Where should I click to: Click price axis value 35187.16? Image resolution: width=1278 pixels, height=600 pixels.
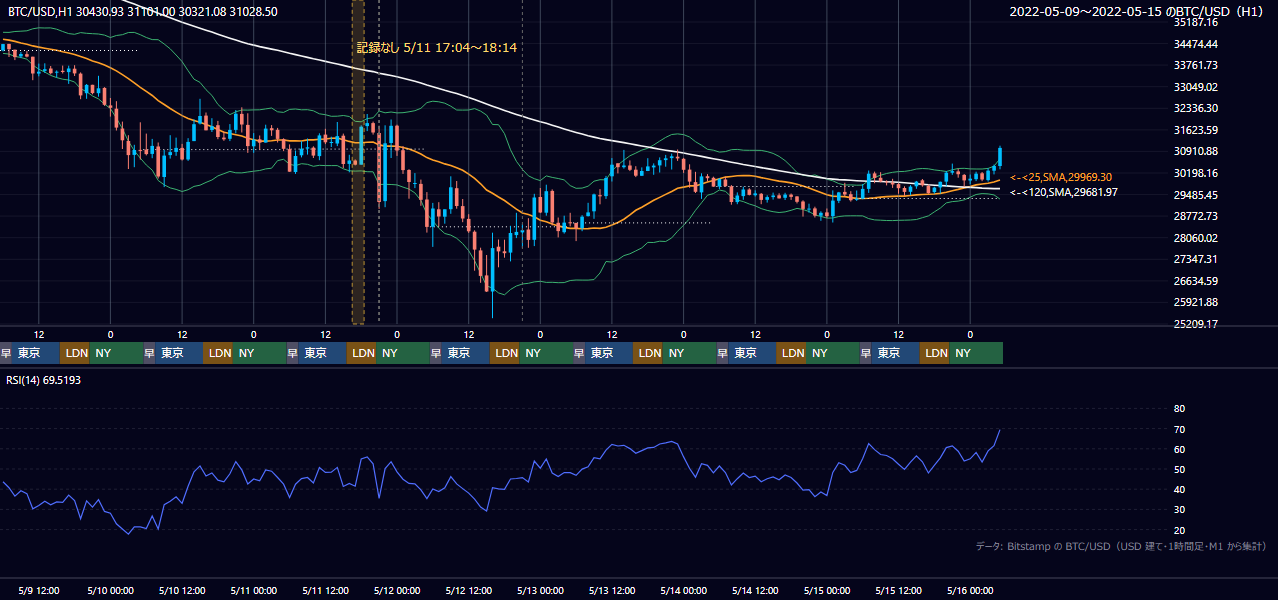pos(1196,22)
